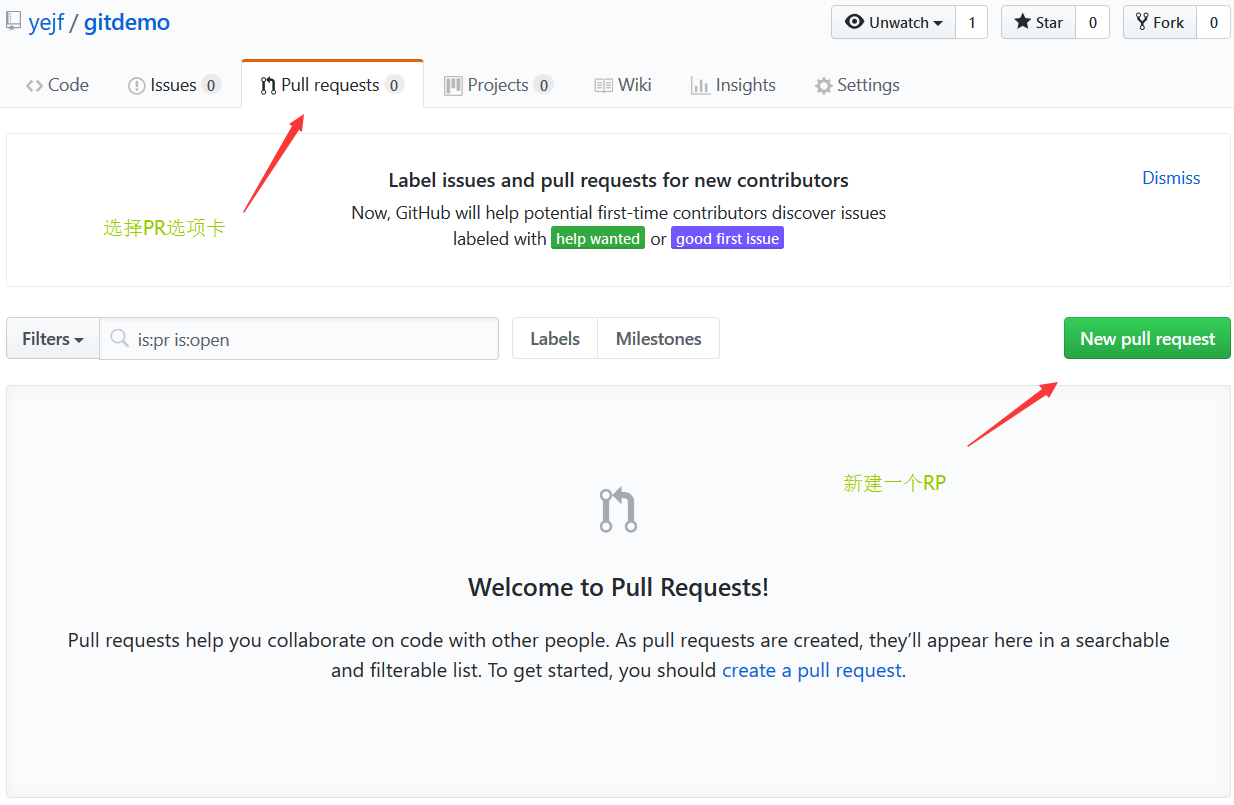Click the pull request icon above Welcome heading
This screenshot has width=1234, height=805.
[618, 510]
